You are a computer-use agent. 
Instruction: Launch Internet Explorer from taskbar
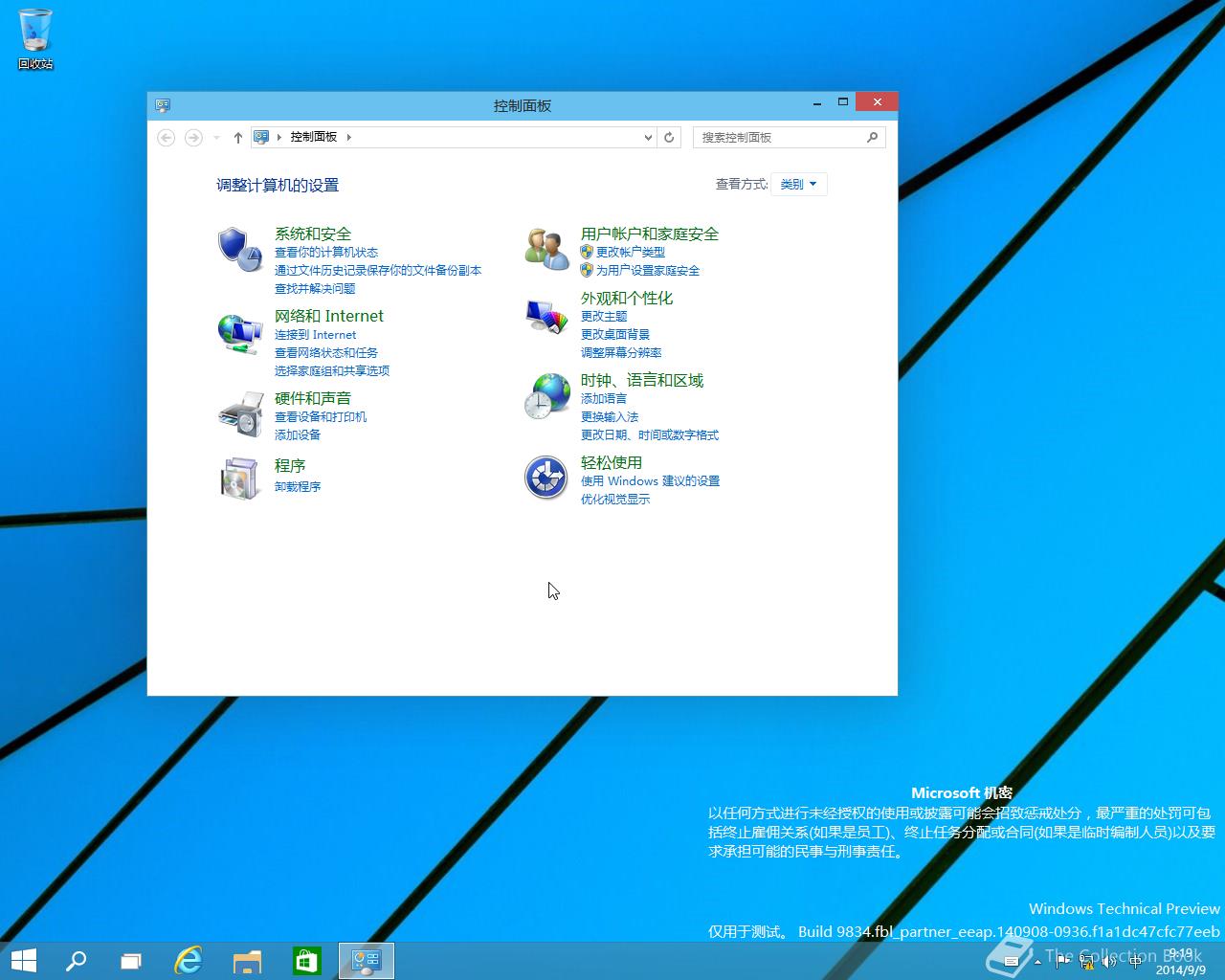click(x=189, y=961)
